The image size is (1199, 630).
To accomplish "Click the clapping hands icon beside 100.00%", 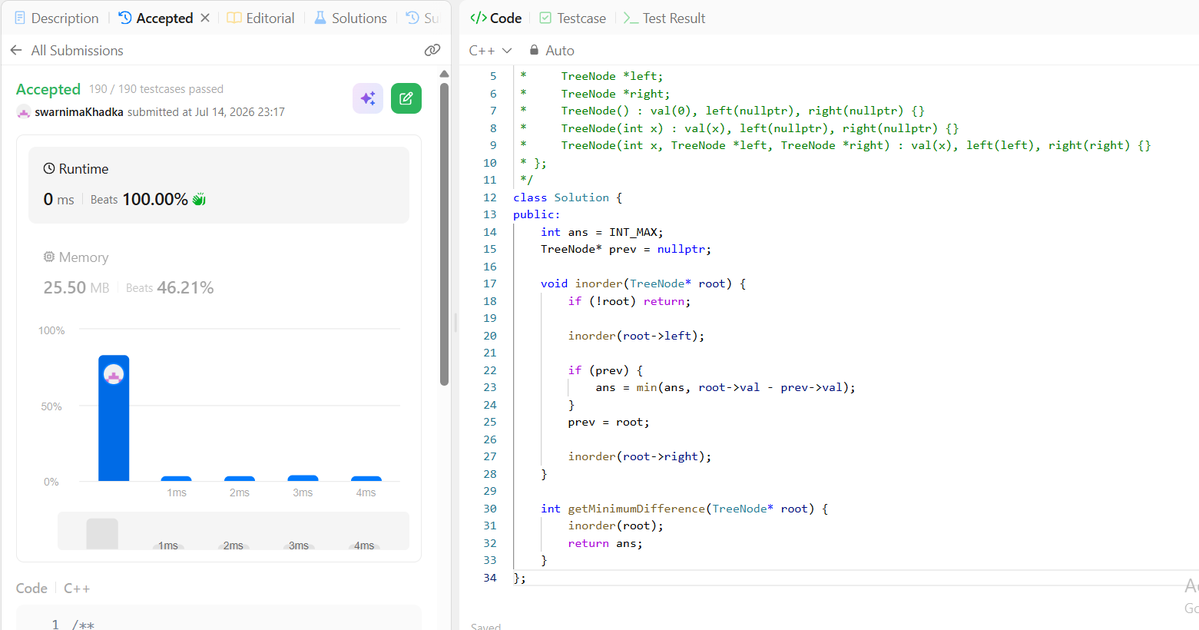I will [199, 200].
